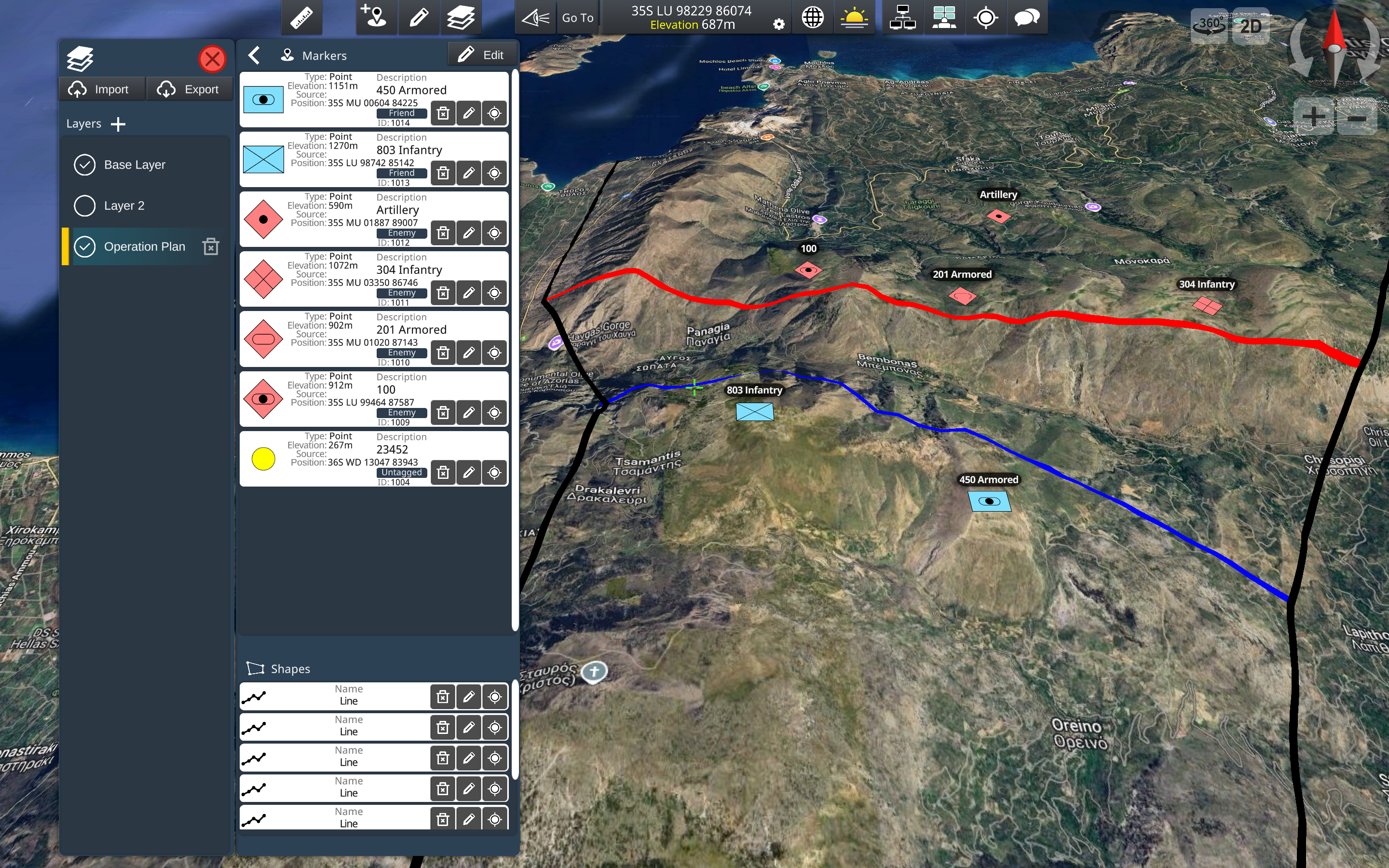Open the add marker tool
The image size is (1389, 868).
point(376,17)
